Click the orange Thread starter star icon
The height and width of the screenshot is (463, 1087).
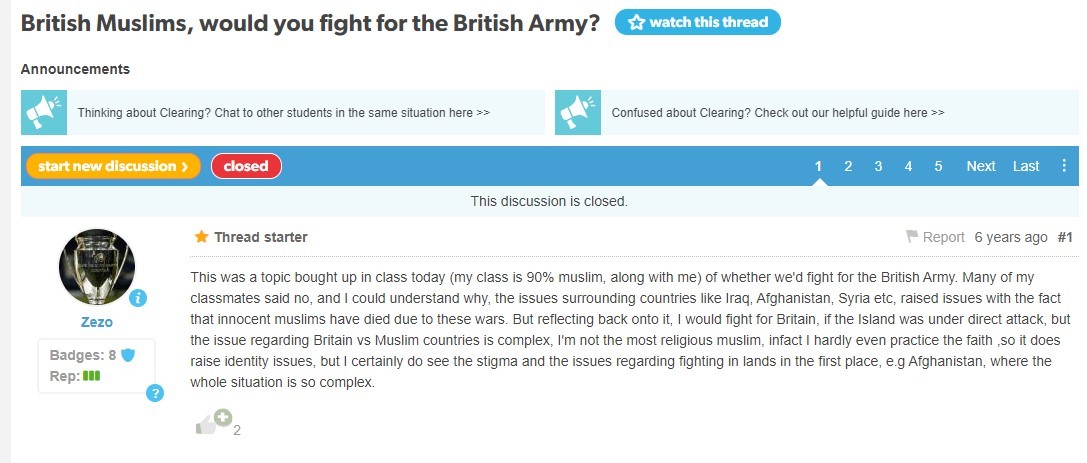point(201,237)
